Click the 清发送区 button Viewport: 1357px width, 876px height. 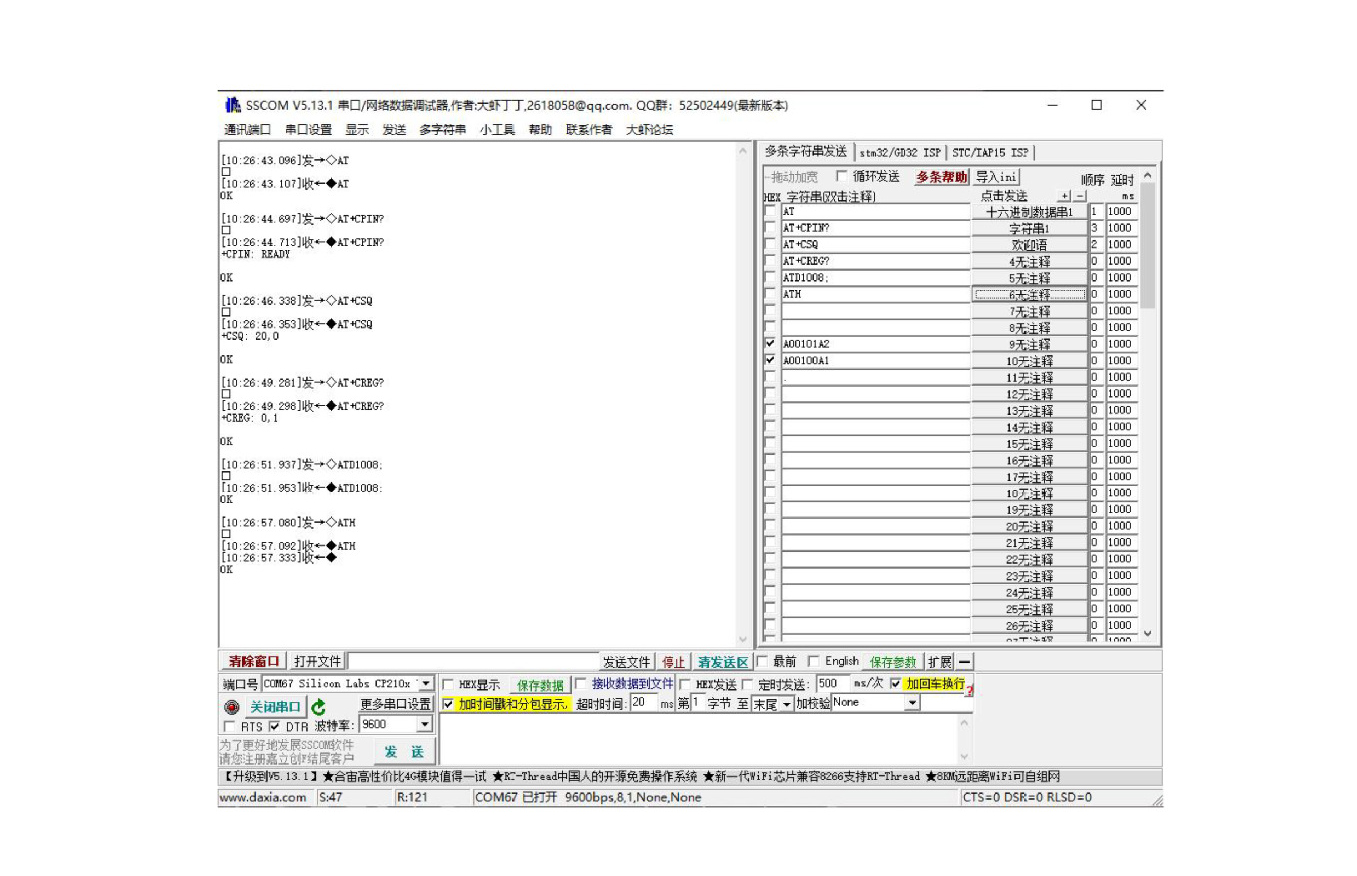[723, 662]
